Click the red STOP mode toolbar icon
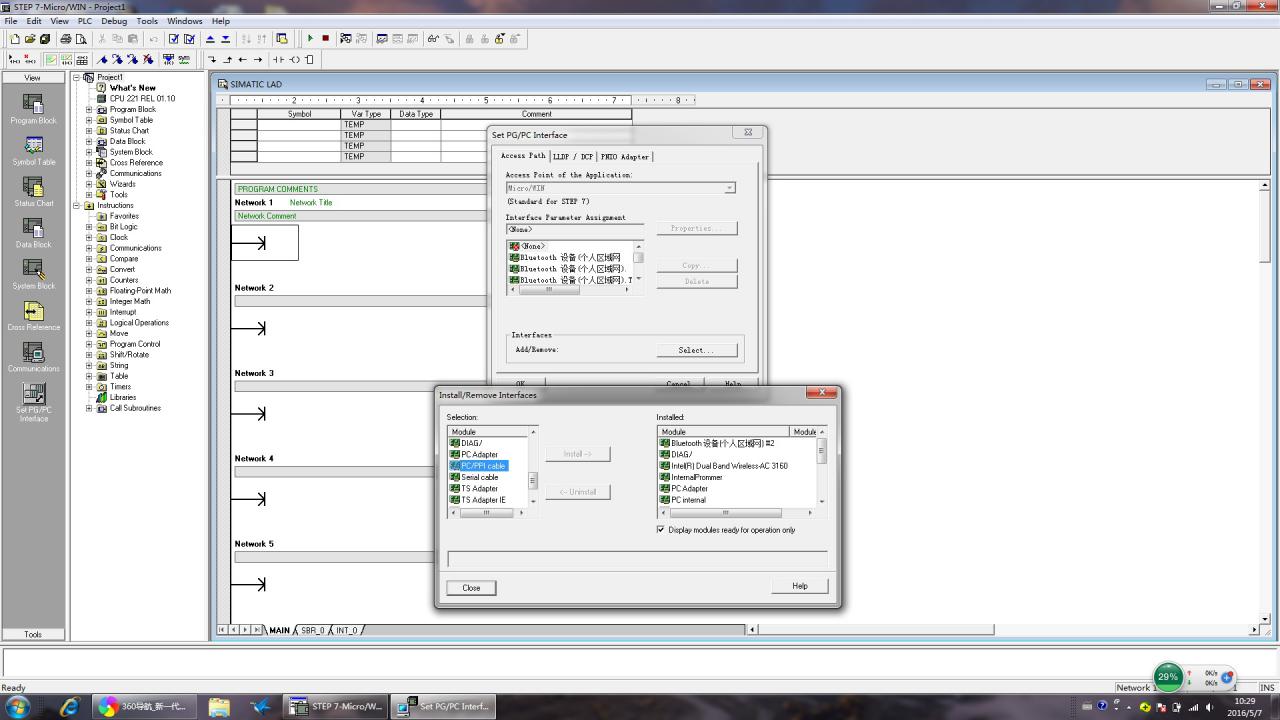 click(x=325, y=39)
